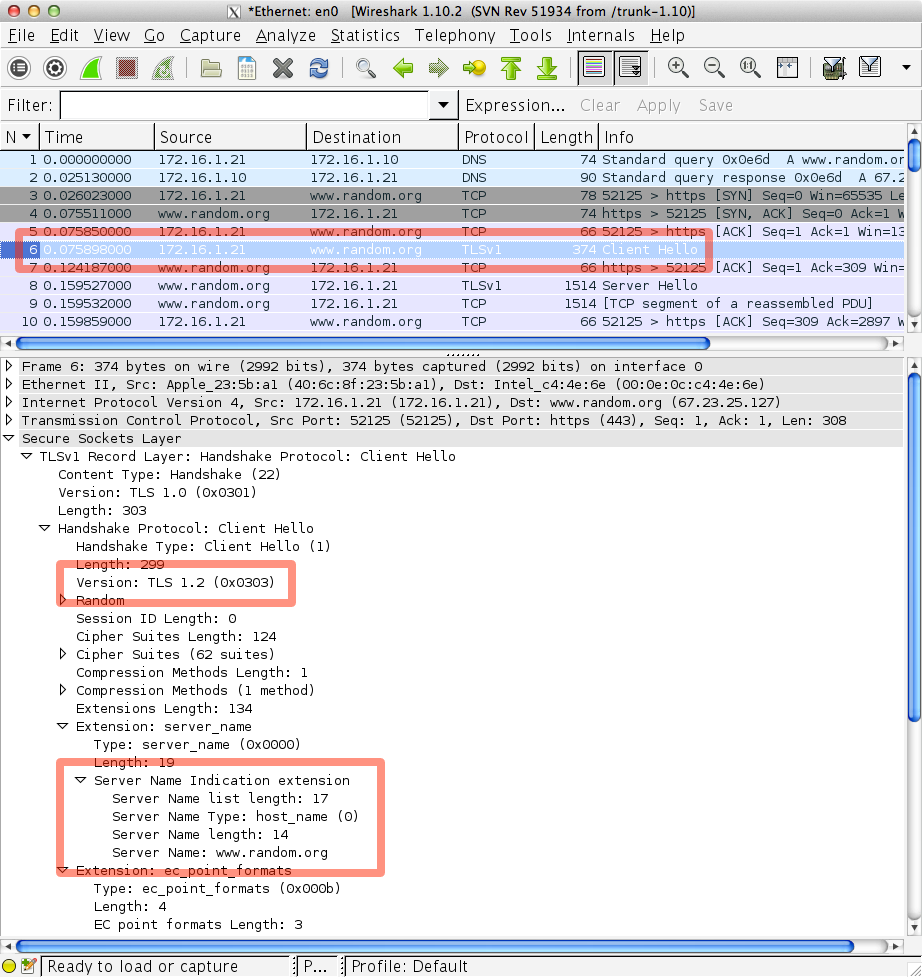Viewport: 922px width, 977px height.
Task: Click the zoom in magnifier icon
Action: pyautogui.click(x=678, y=68)
